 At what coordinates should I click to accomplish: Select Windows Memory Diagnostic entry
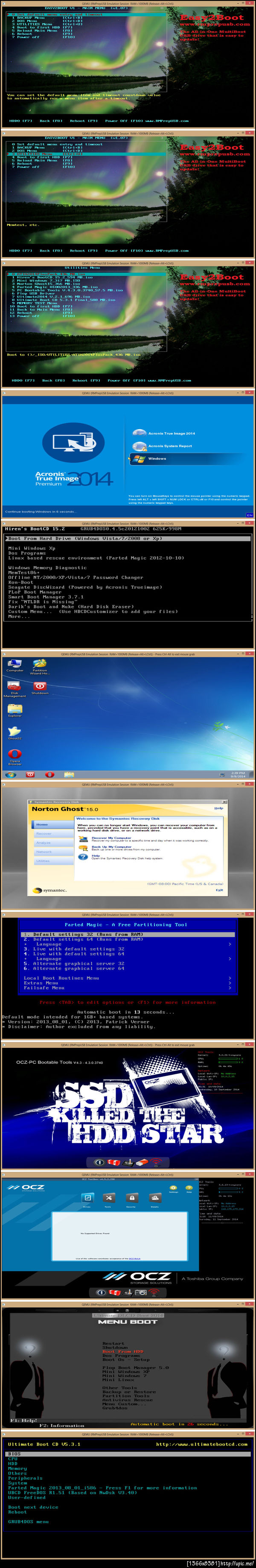tap(47, 567)
